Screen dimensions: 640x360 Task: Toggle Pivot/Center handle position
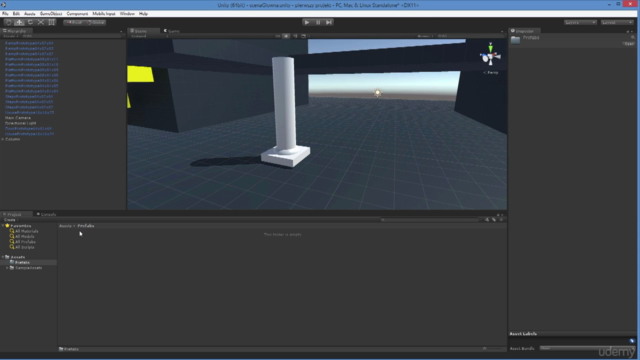coord(74,22)
